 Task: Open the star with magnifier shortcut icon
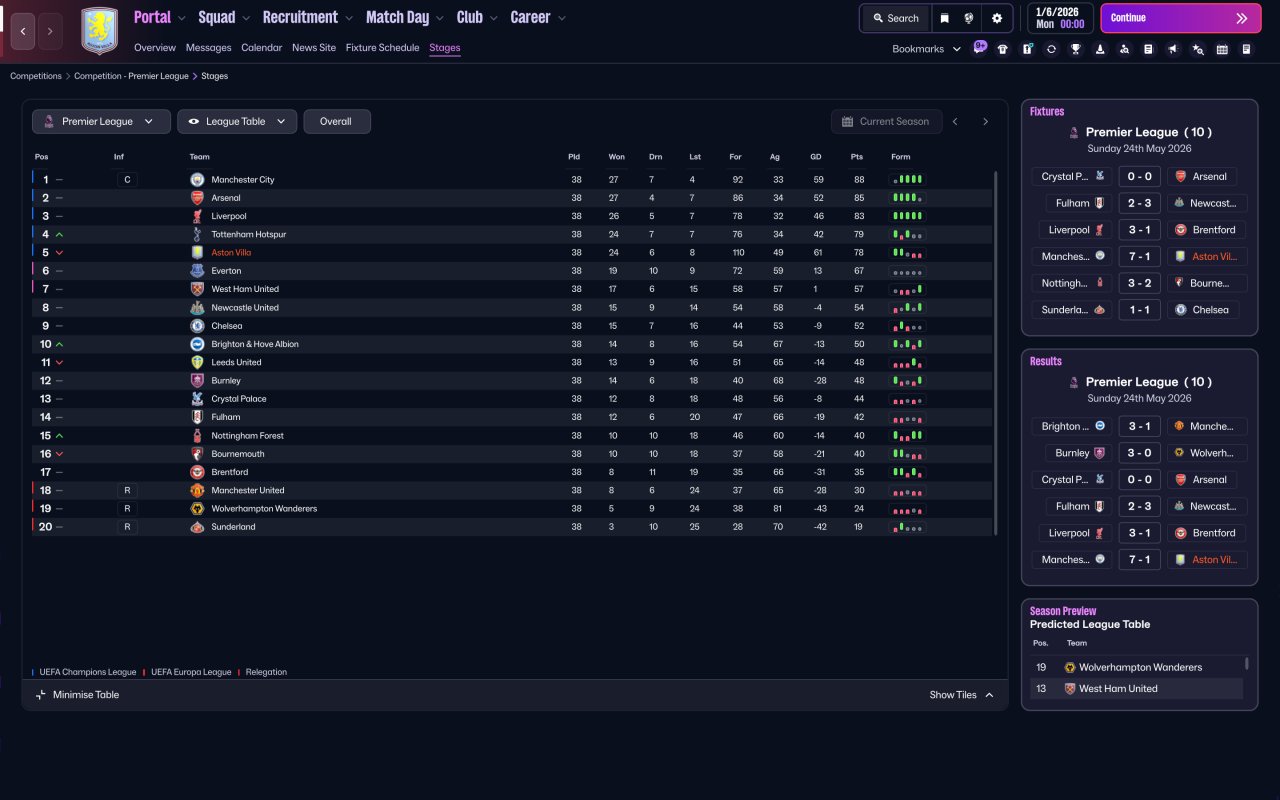pos(1198,49)
